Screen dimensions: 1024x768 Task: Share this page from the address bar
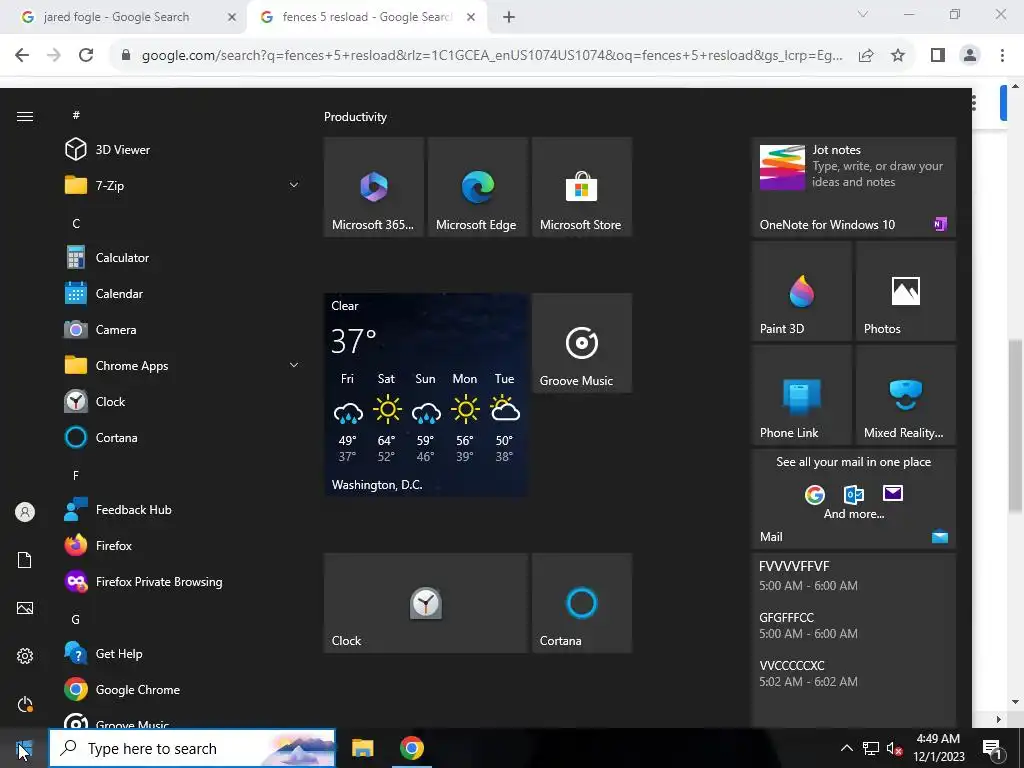pos(866,56)
